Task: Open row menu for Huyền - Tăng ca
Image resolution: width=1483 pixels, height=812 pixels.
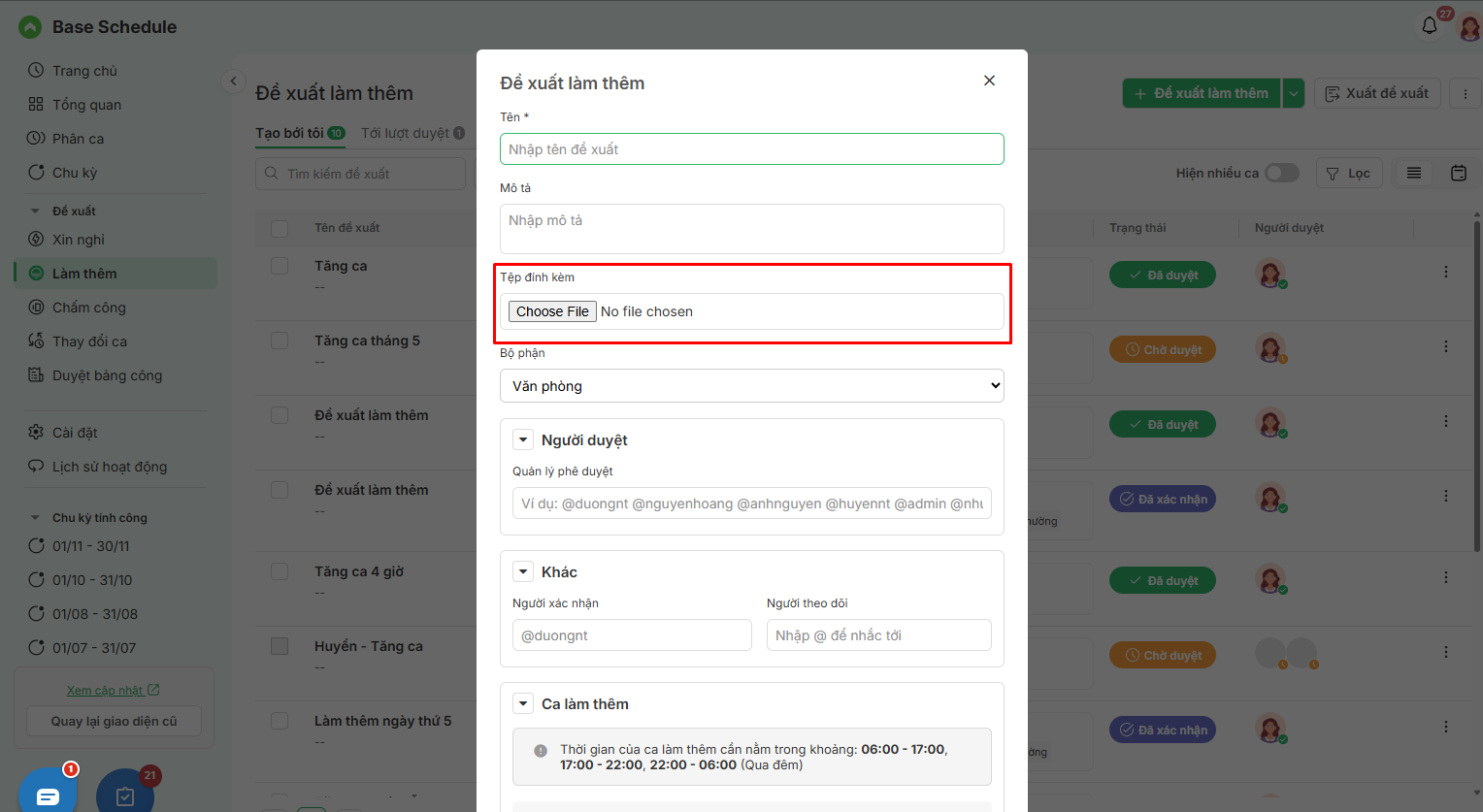Action: pyautogui.click(x=1446, y=652)
